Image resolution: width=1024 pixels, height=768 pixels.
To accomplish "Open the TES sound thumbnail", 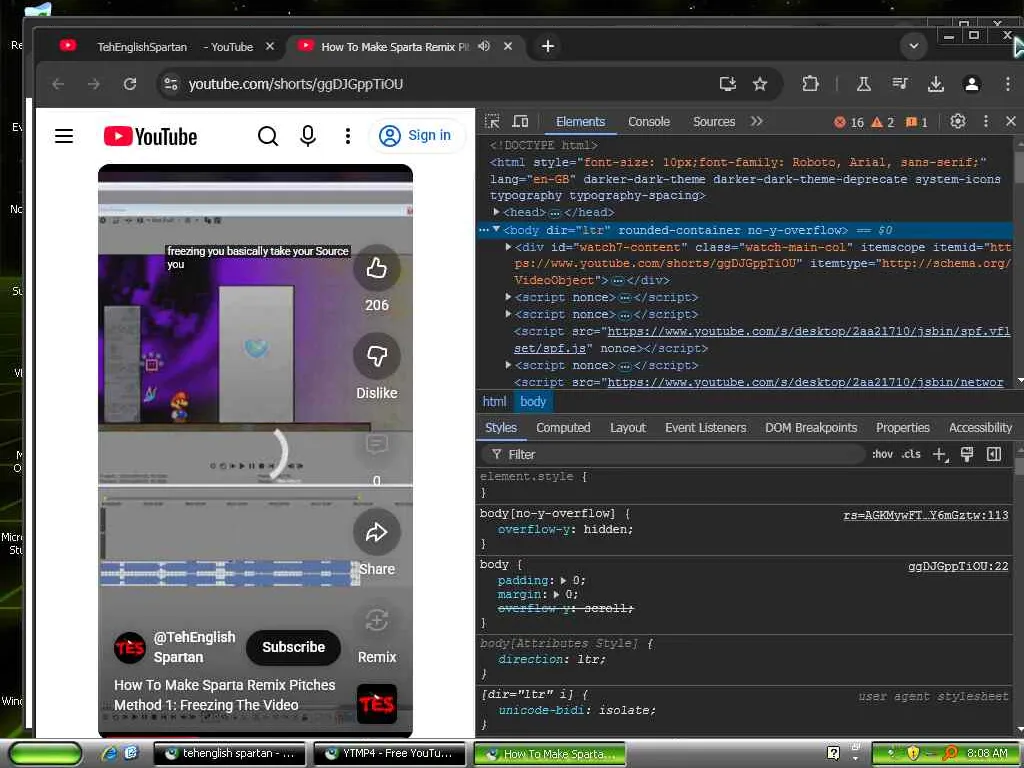I will tap(377, 703).
